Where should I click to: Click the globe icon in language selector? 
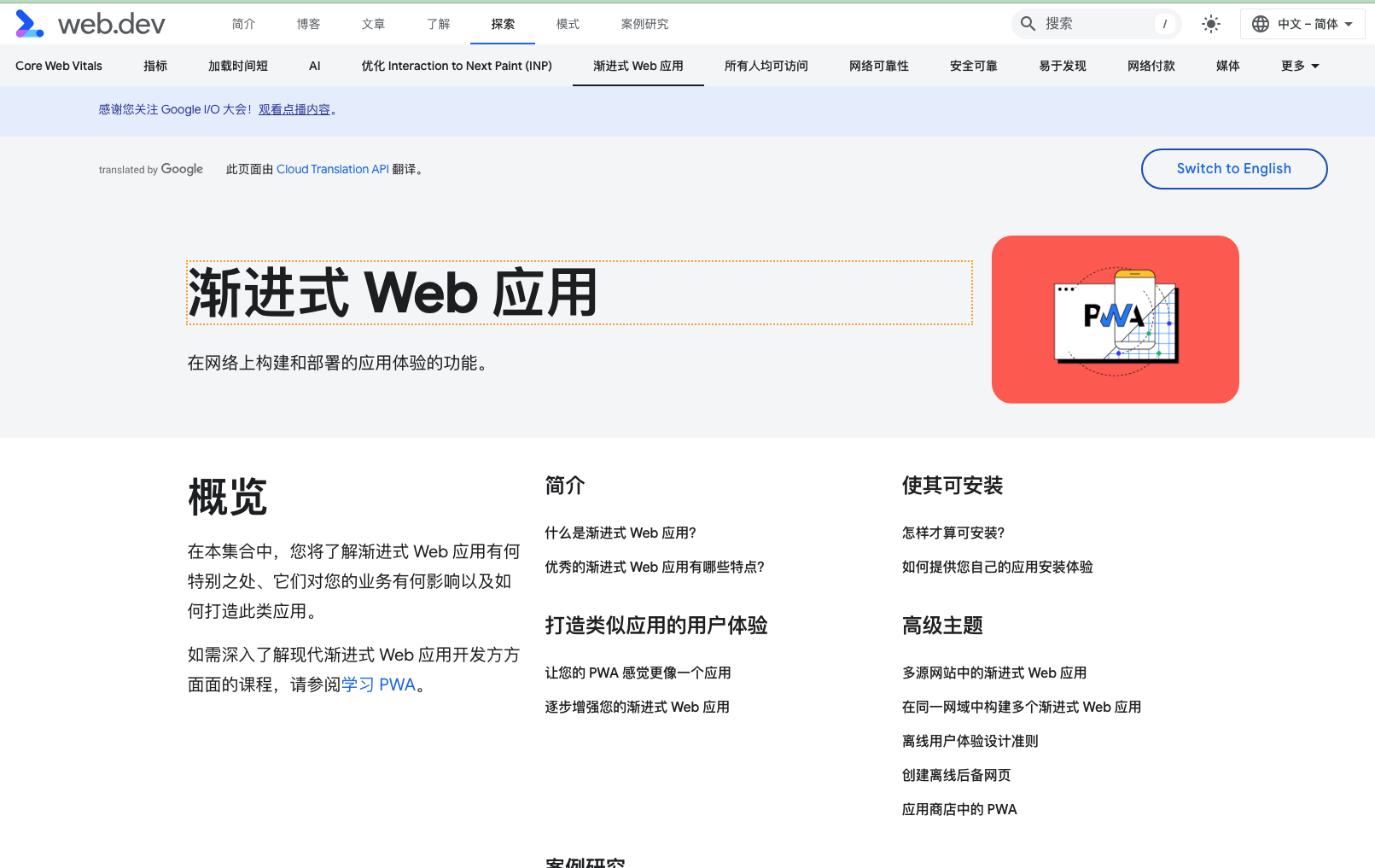pyautogui.click(x=1261, y=24)
